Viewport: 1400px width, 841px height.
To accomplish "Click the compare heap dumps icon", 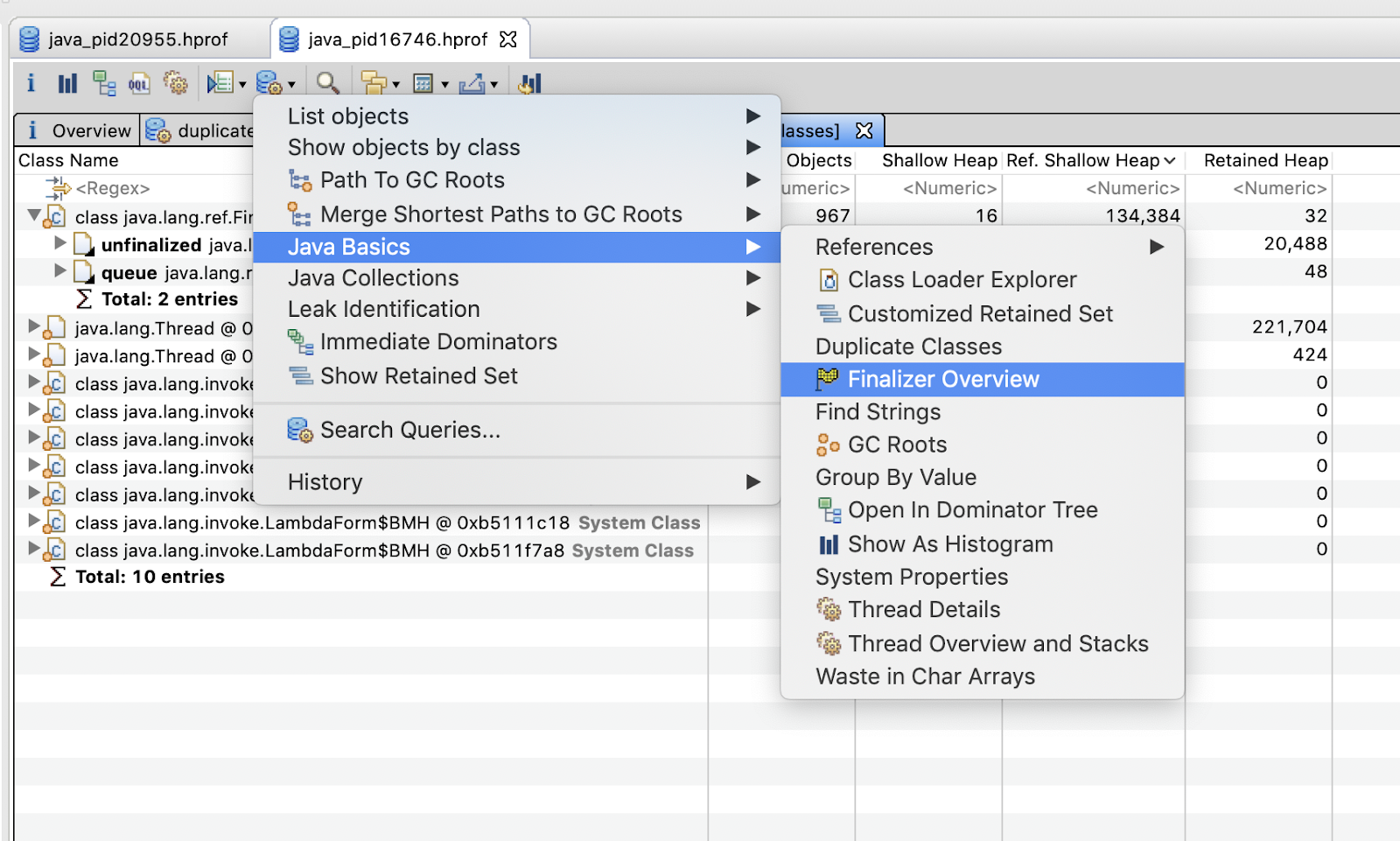I will pos(528,82).
